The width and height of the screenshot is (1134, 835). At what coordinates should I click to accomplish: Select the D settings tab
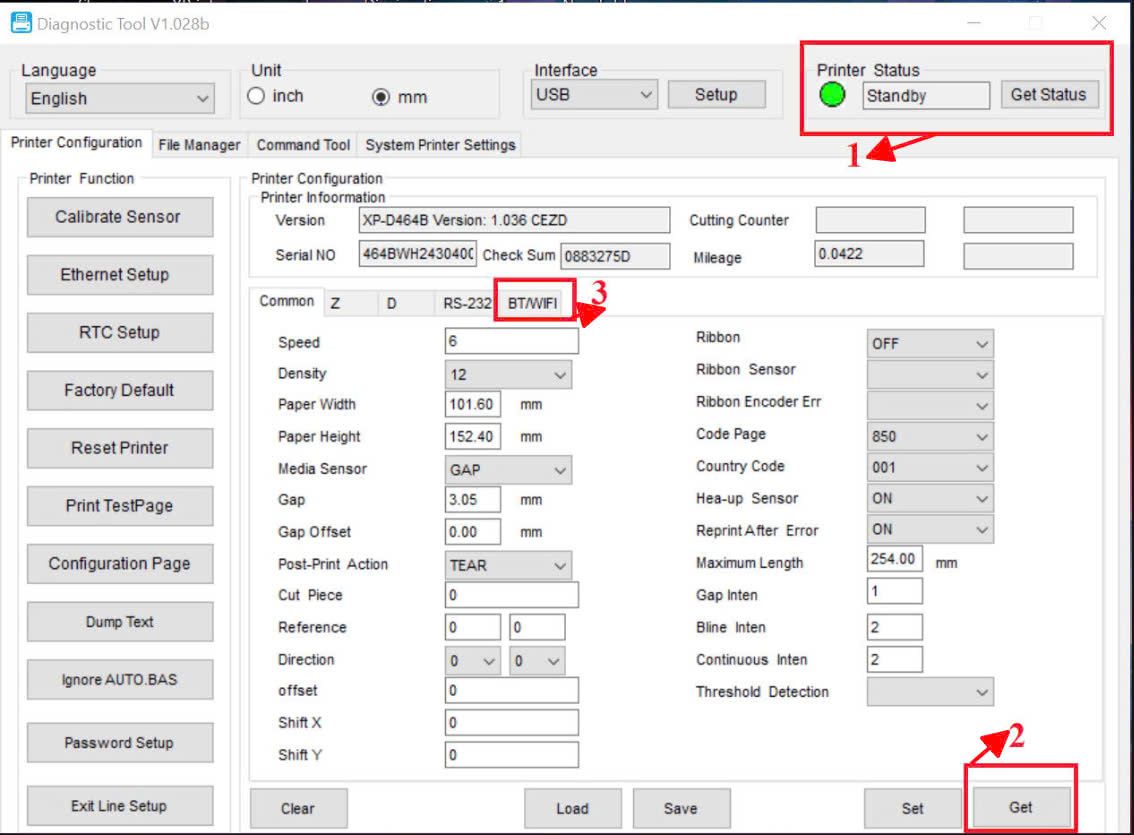(406, 304)
